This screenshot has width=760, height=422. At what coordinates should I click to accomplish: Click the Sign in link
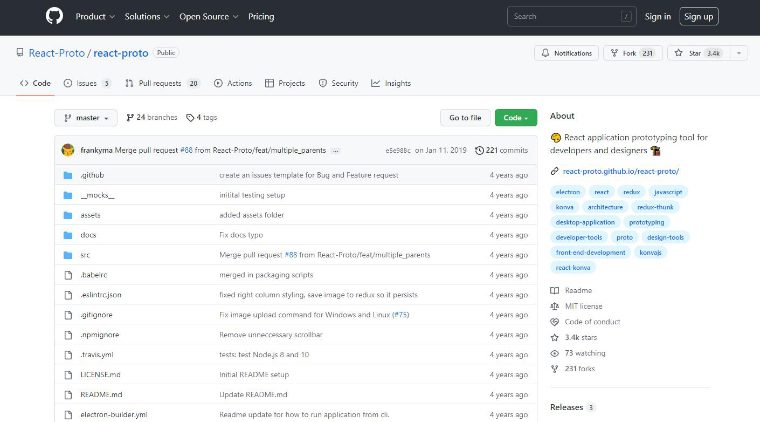[x=658, y=16]
